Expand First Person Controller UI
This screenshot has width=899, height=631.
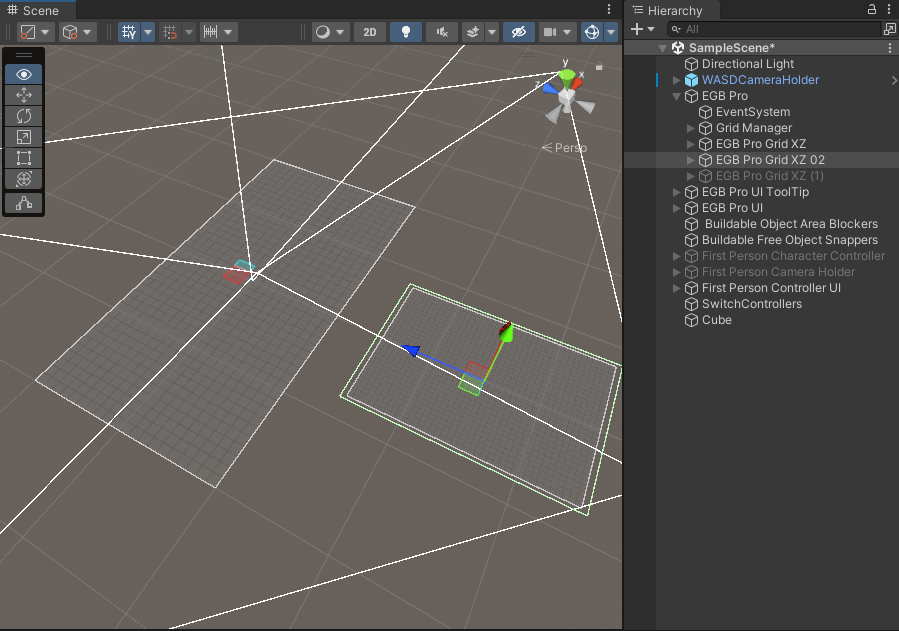677,288
